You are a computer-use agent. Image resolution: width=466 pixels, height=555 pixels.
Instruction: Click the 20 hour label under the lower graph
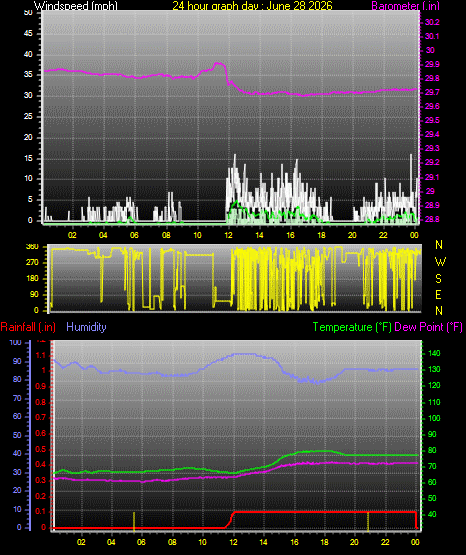(354, 542)
